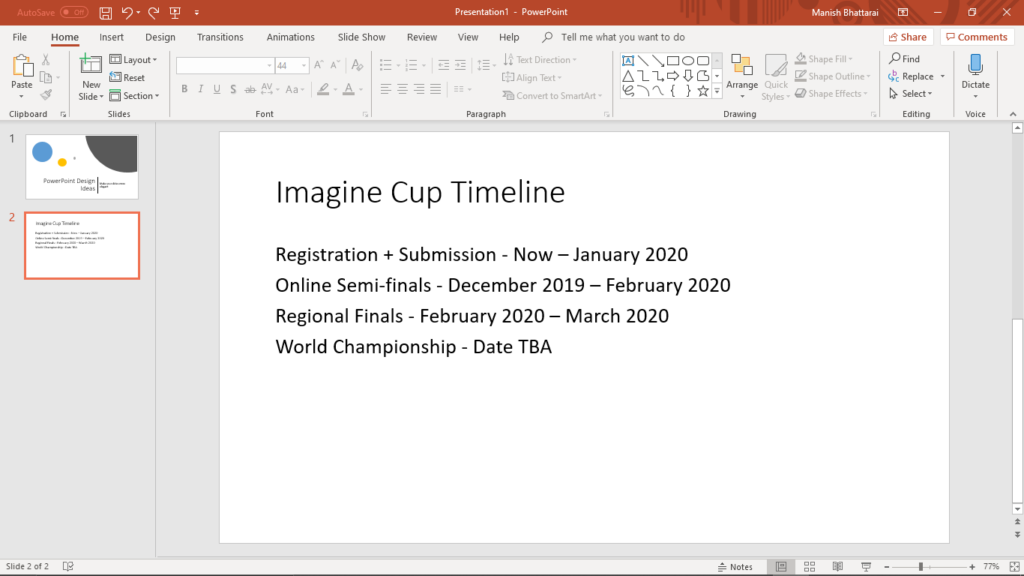Start slide show from beginning icon
Viewport: 1024px width, 576px height.
coord(176,12)
